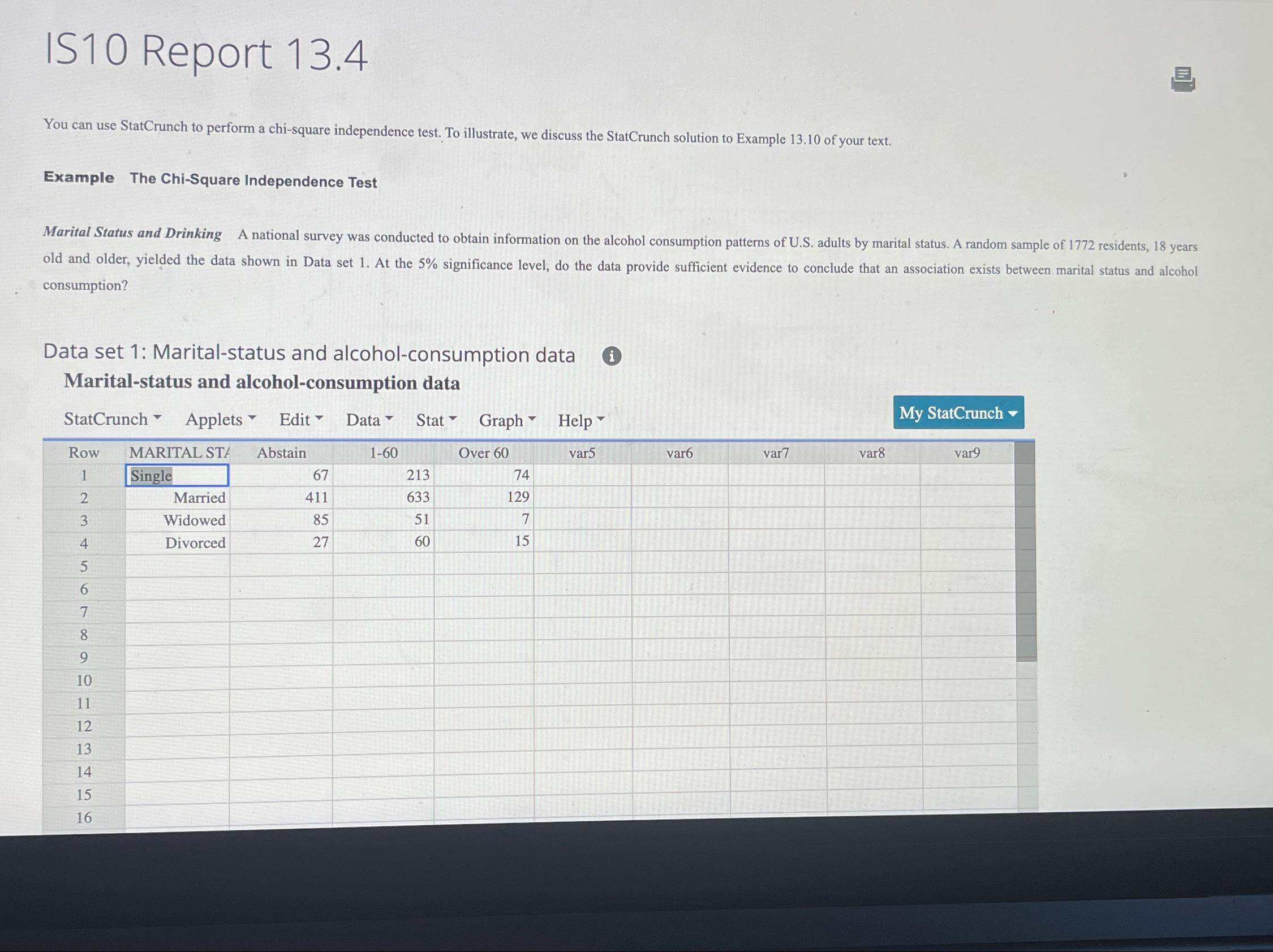Click the cell containing 633
This screenshot has width=1273, height=952.
[383, 497]
